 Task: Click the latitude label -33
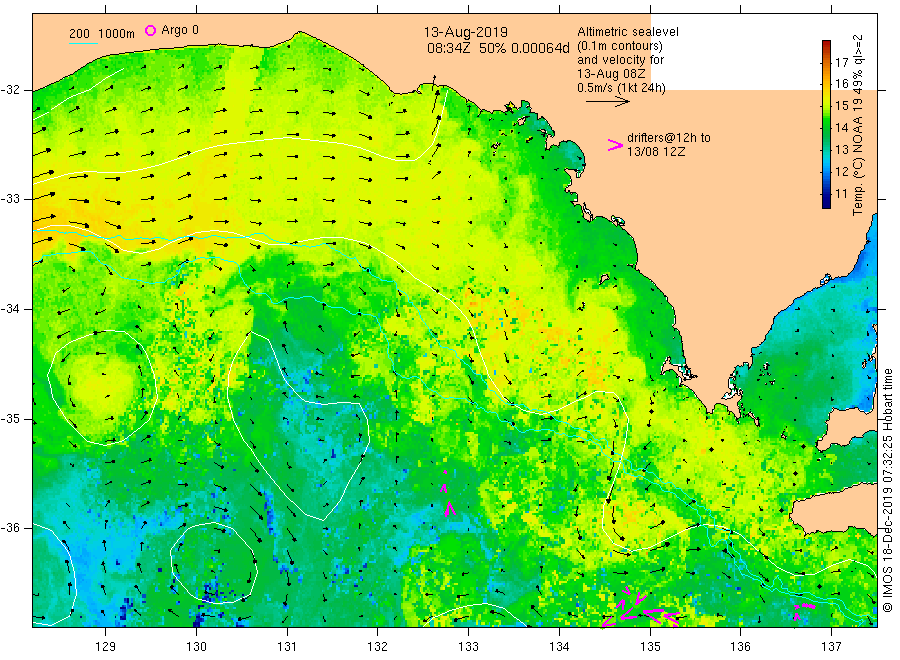pyautogui.click(x=10, y=199)
